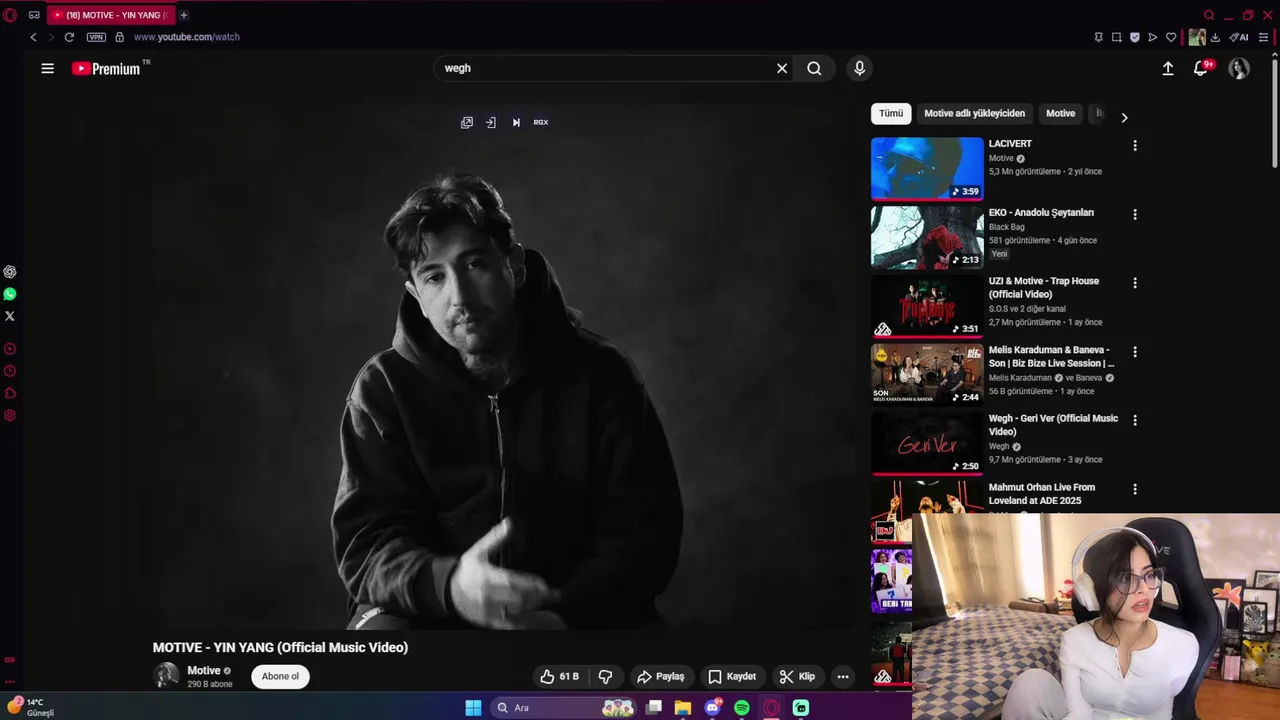This screenshot has width=1280, height=720.
Task: Open the Opera AI assistant
Action: pos(1239,37)
